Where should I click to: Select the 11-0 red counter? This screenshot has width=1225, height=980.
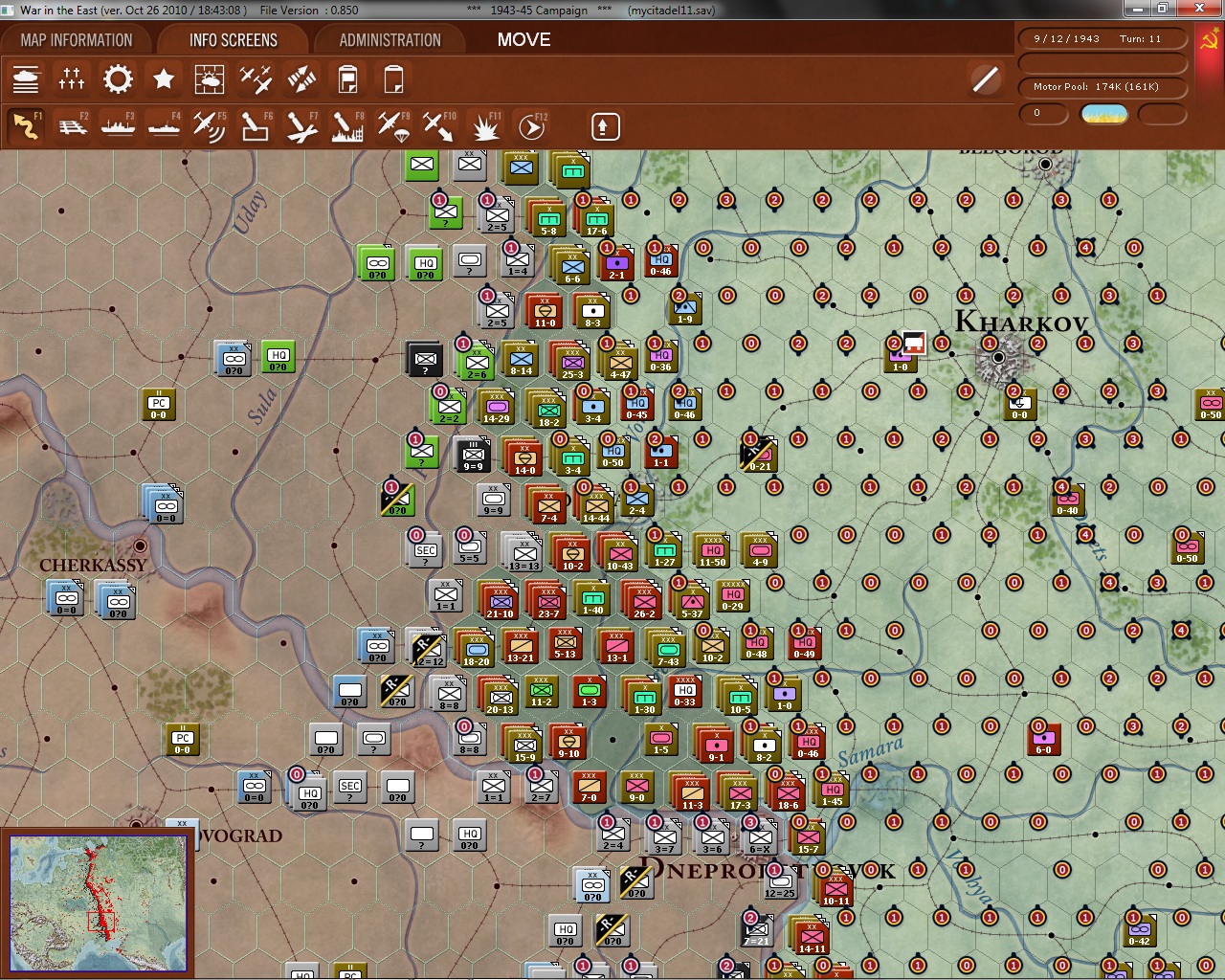tap(544, 312)
